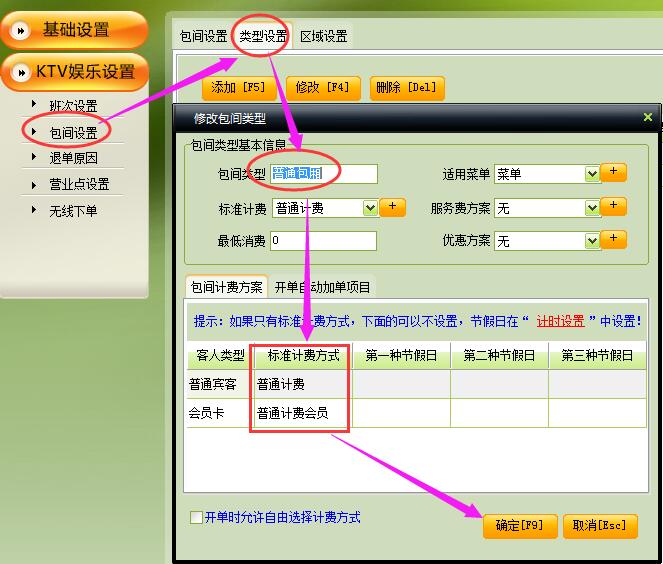Viewport: 663px width, 564px height.
Task: Click the arrow icon on 基础设置
Action: [x=19, y=30]
